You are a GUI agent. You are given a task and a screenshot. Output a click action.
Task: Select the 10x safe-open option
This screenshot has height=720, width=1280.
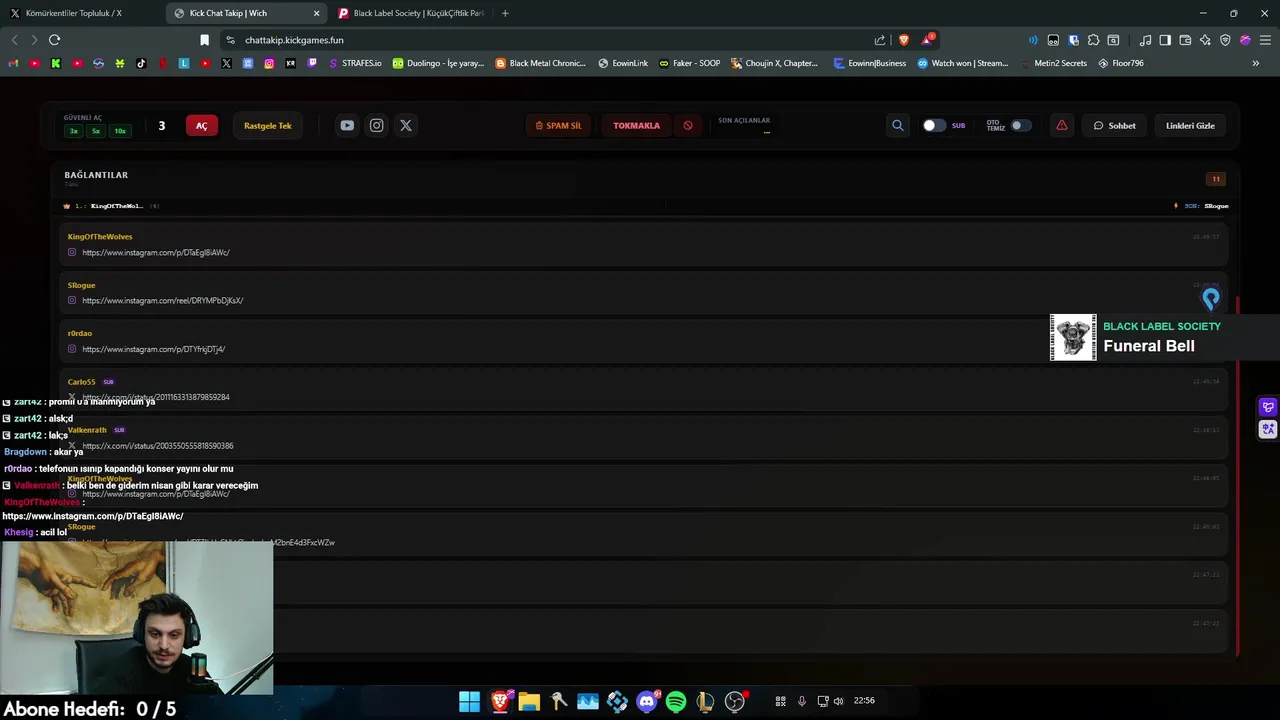click(x=120, y=131)
